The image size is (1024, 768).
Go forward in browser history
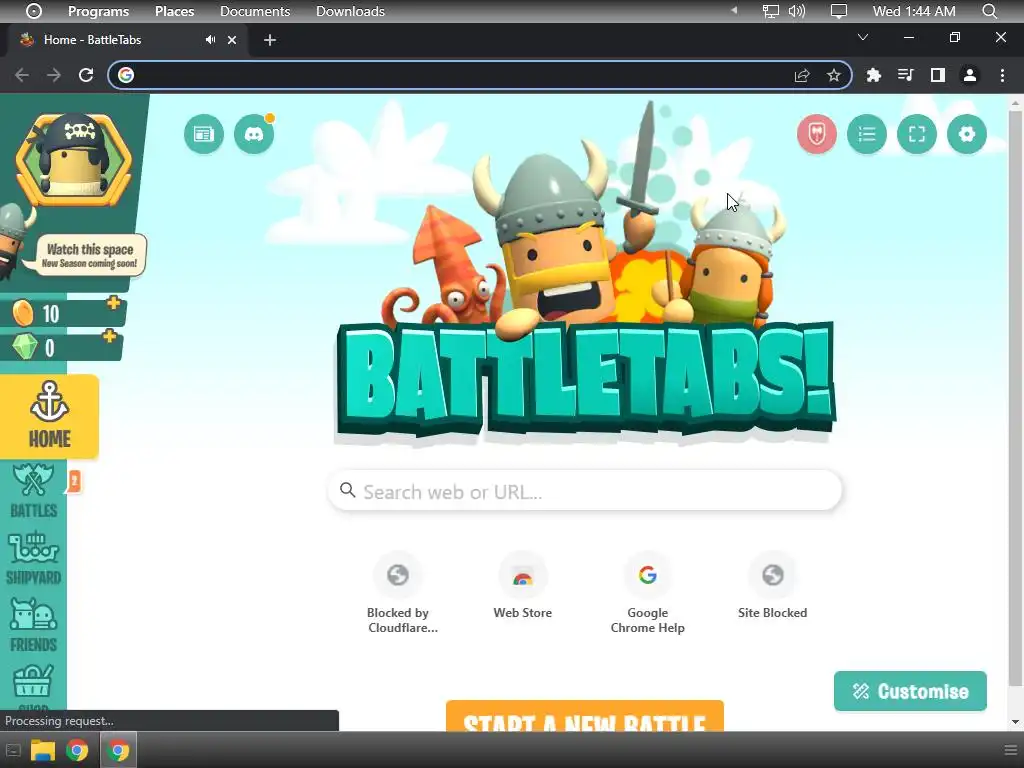54,75
